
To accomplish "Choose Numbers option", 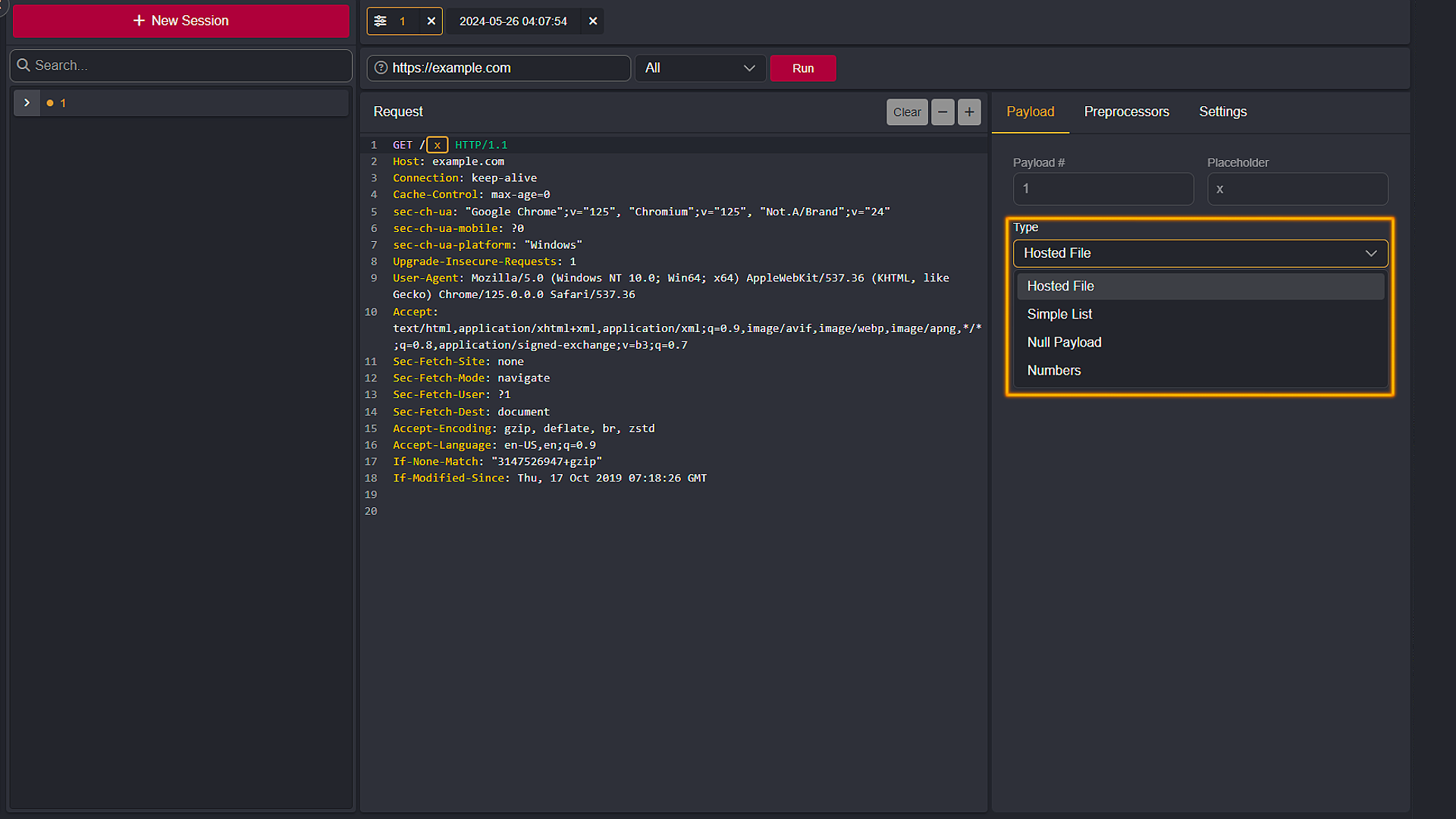I will 1200,370.
